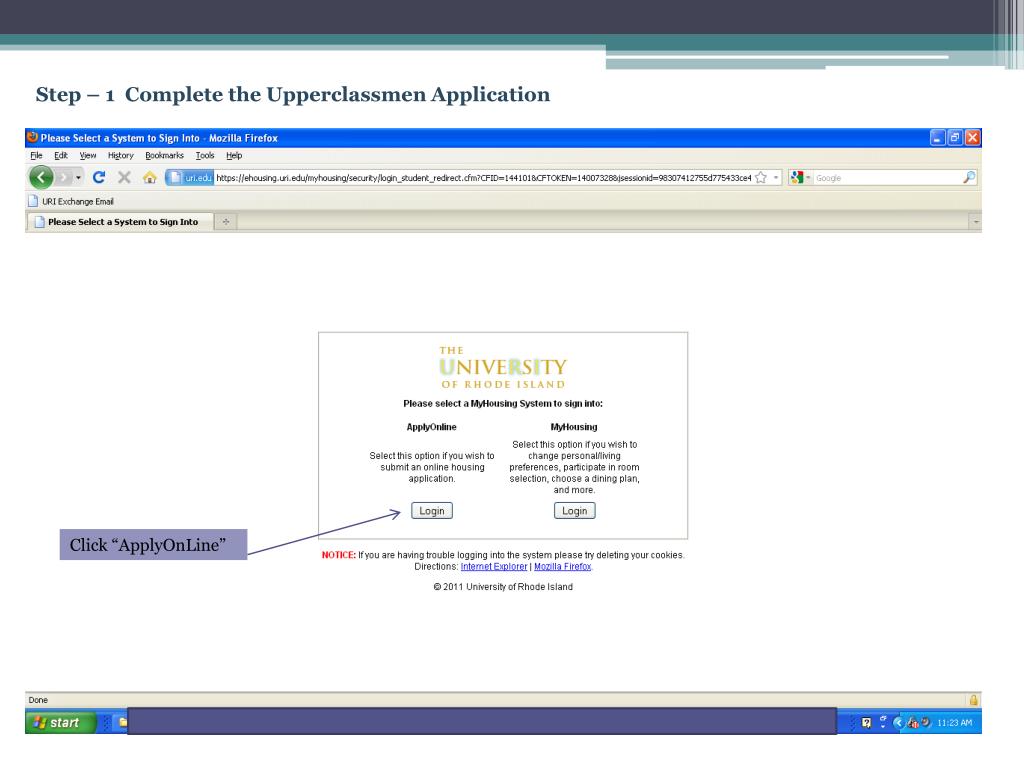Click the tray icon with the red badge

(x=912, y=722)
